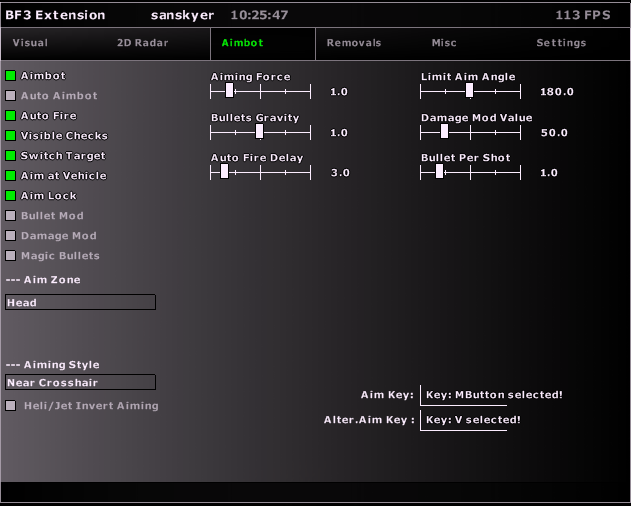Toggle Visible Checks option

pos(10,136)
